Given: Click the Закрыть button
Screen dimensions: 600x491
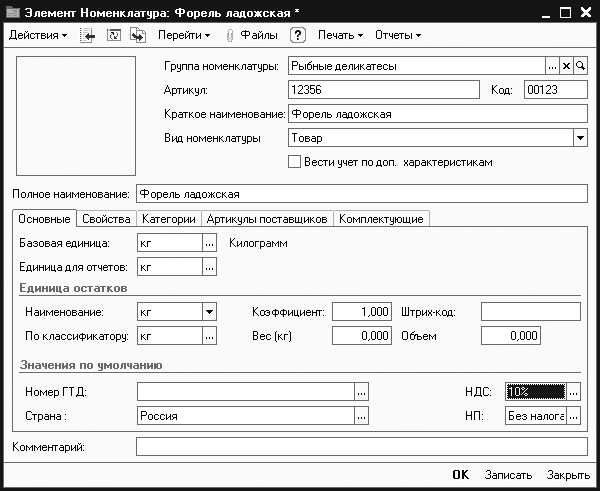Looking at the screenshot, I should pos(568,475).
